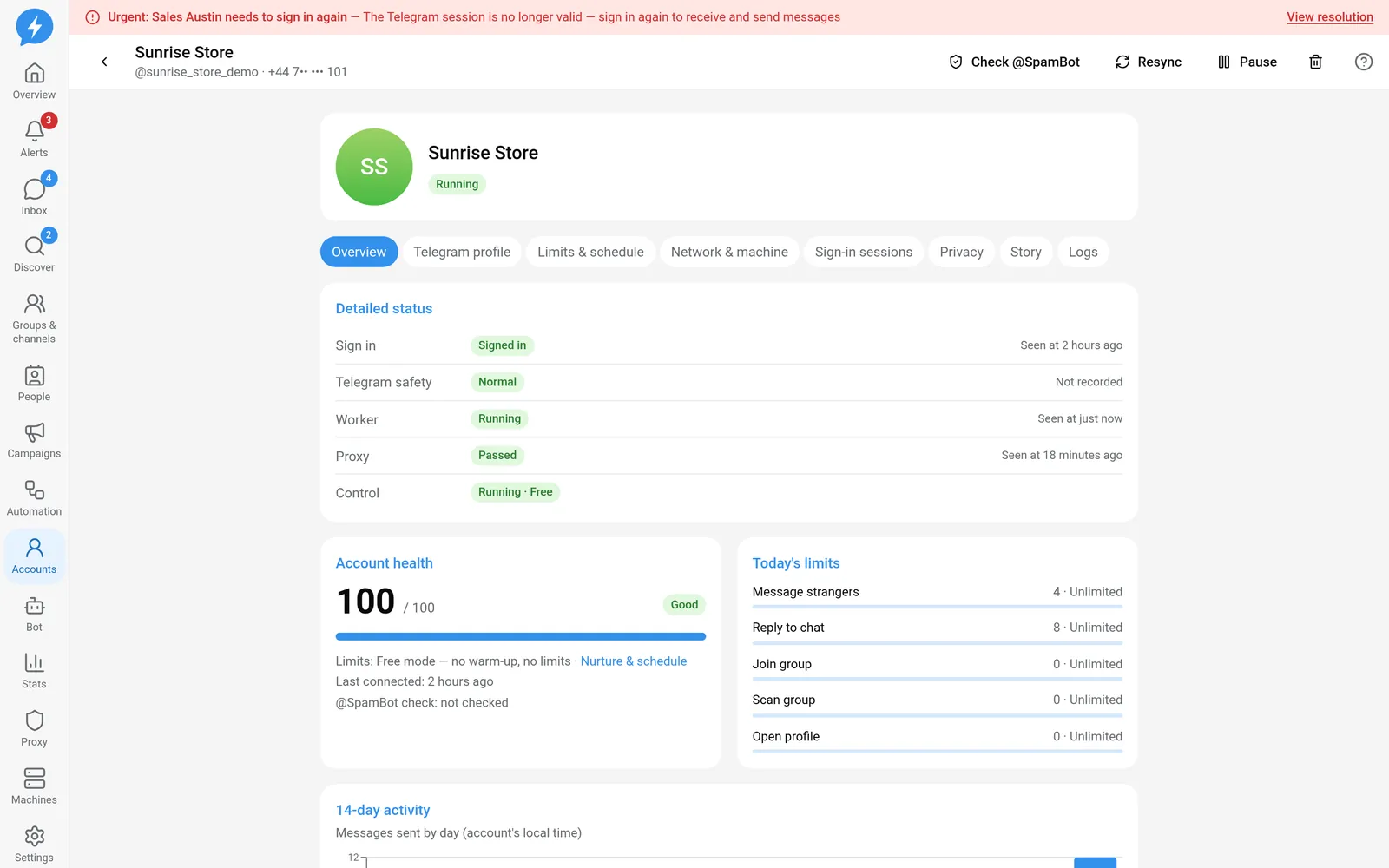Pause the account
The width and height of the screenshot is (1389, 868).
pyautogui.click(x=1247, y=62)
